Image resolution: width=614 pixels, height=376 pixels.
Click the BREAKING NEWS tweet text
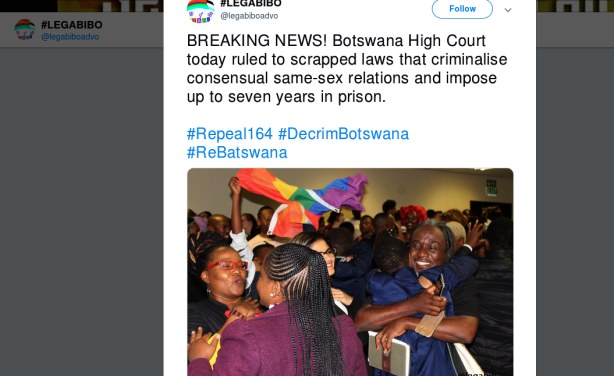(x=347, y=69)
